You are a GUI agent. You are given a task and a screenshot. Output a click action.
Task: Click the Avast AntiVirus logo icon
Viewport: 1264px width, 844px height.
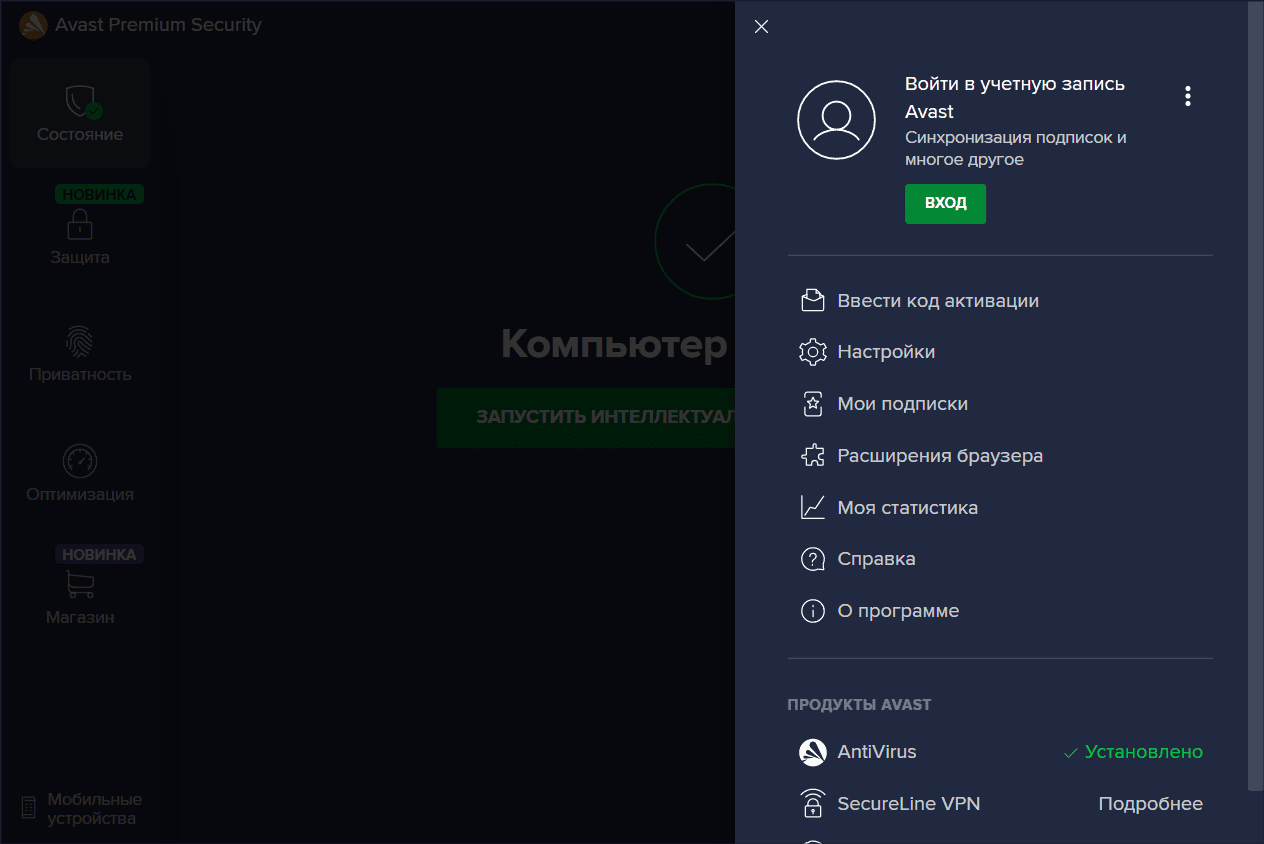[812, 752]
